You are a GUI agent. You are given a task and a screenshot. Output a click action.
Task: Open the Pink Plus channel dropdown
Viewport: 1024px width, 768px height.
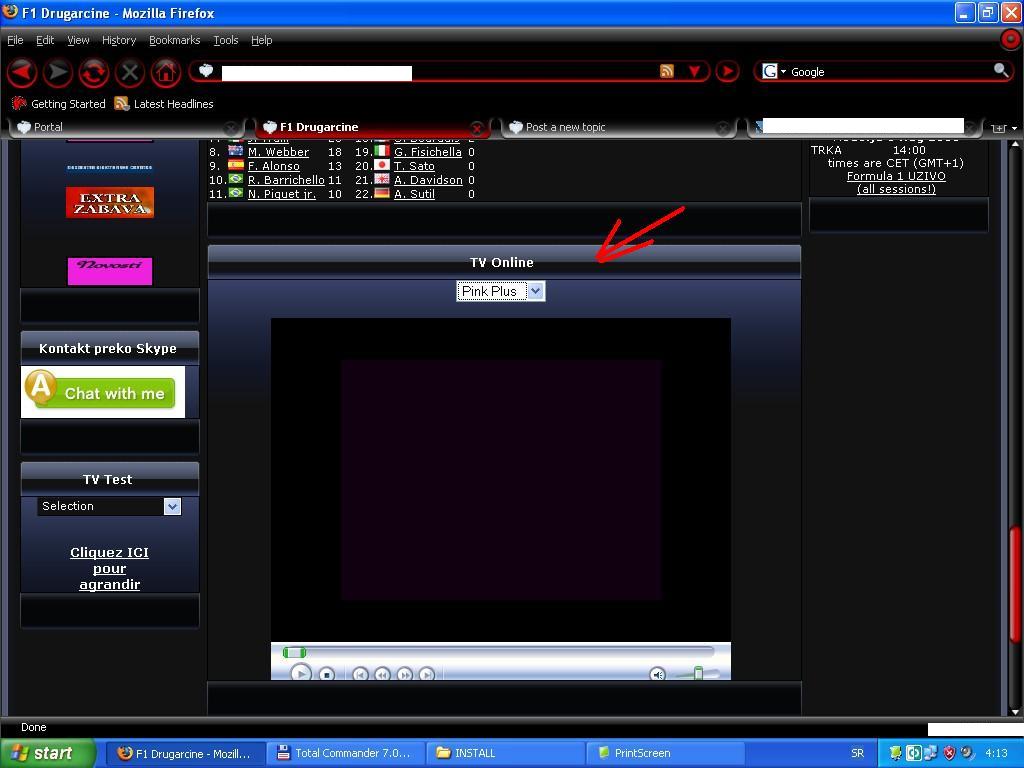(x=500, y=291)
